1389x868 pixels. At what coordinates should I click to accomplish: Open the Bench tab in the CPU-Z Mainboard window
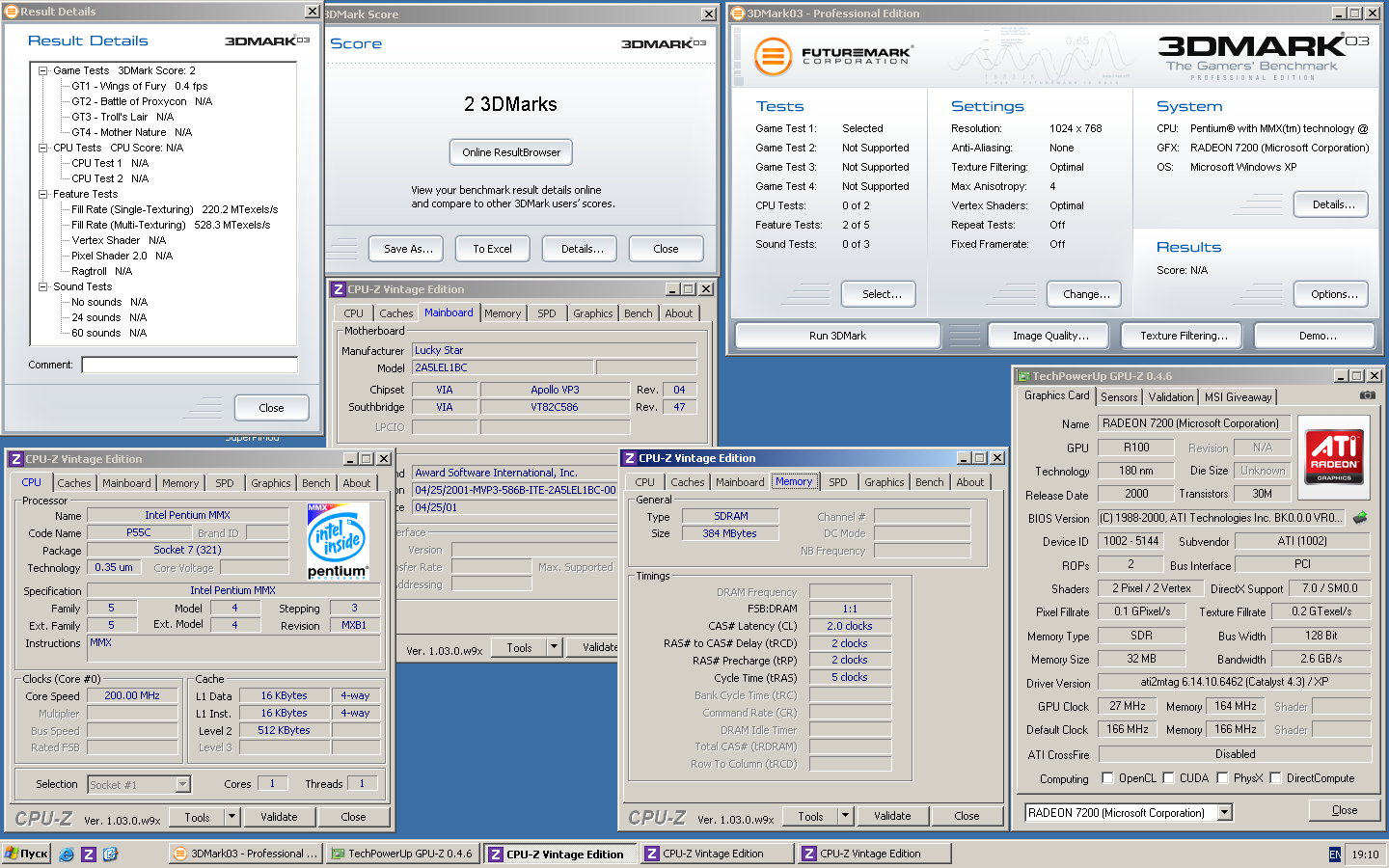[638, 313]
